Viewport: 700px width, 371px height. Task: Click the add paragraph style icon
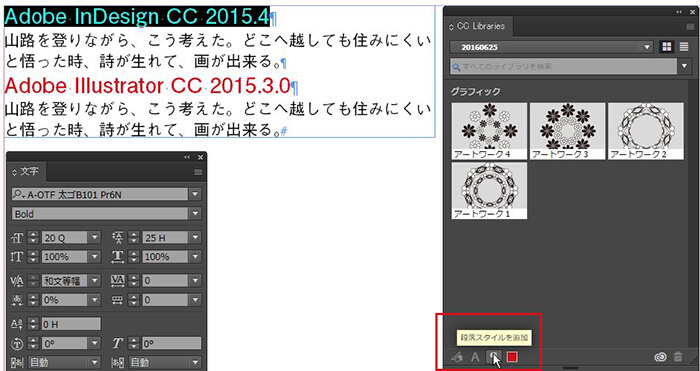click(x=493, y=357)
